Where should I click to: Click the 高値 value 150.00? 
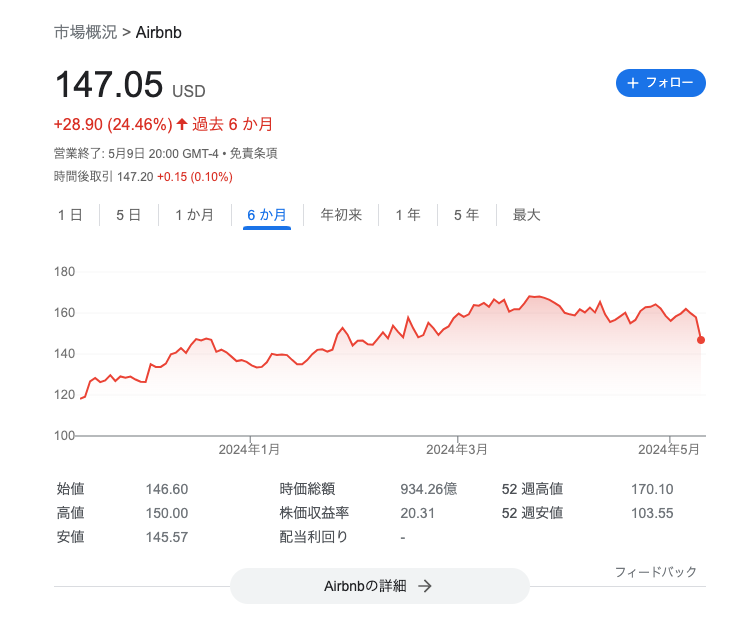pyautogui.click(x=167, y=513)
